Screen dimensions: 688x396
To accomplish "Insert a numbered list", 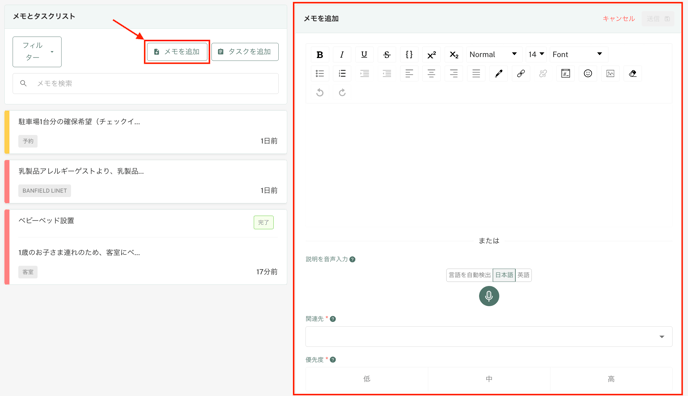I will (x=342, y=73).
